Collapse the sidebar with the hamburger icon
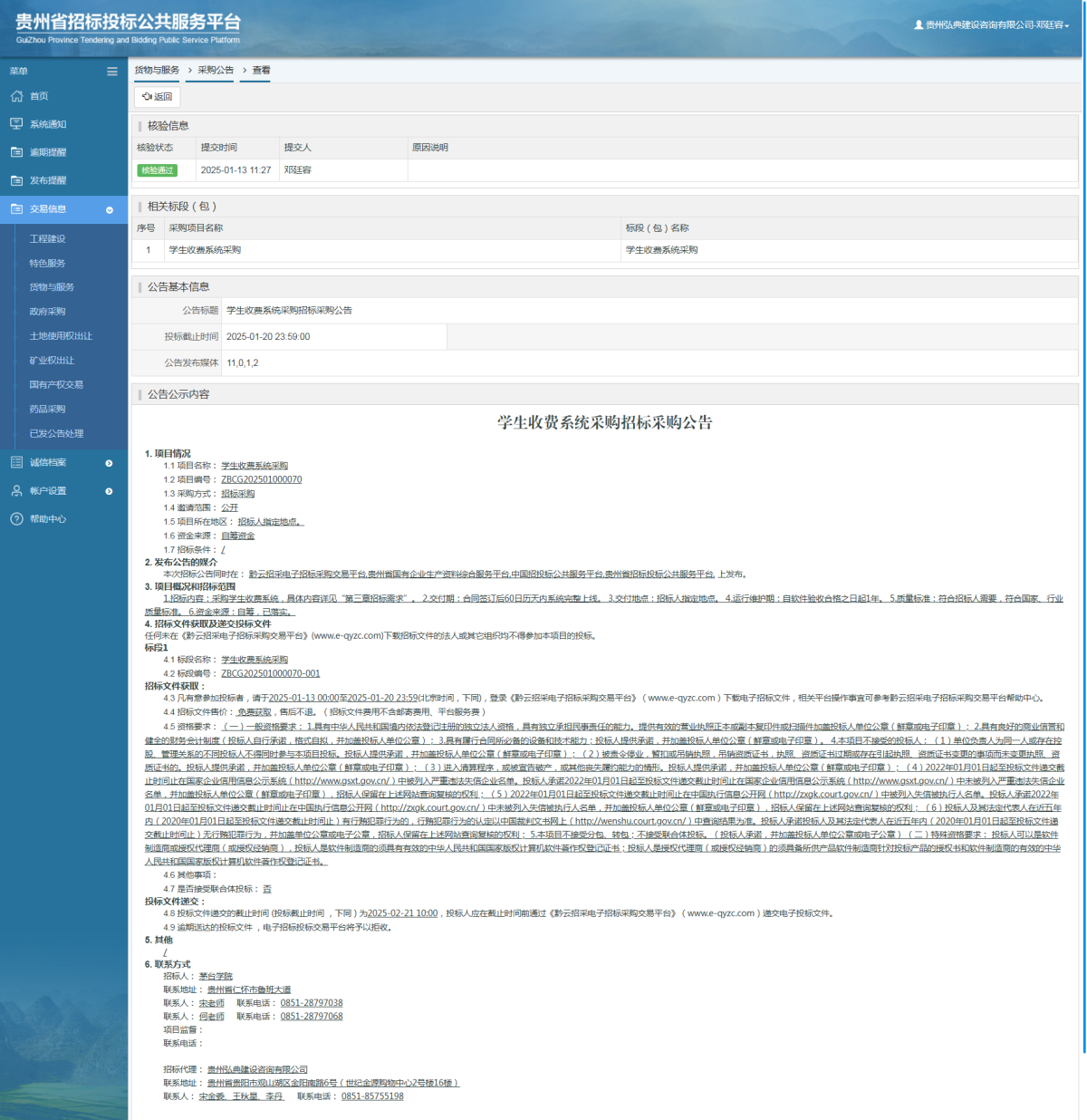The width and height of the screenshot is (1087, 1120). 112,72
